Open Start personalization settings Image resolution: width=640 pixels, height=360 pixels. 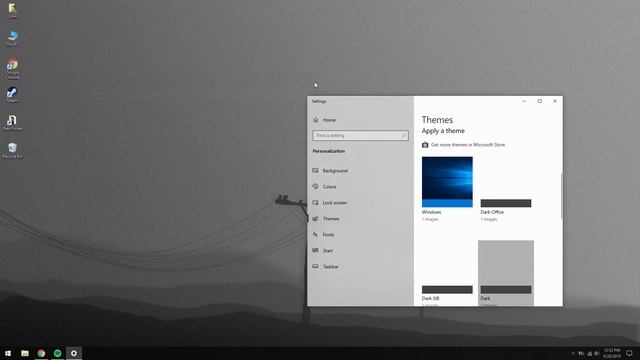pos(323,251)
